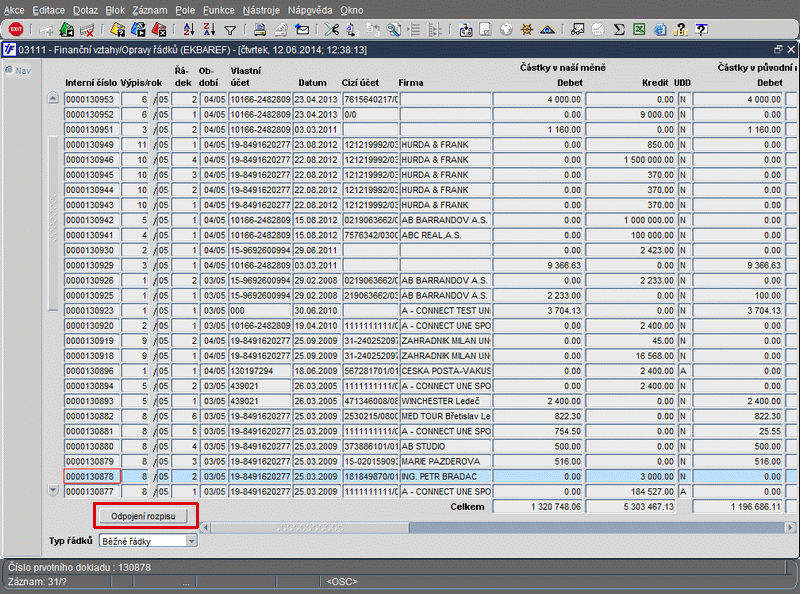
Task: Export to Excel using green icon
Action: 639,30
